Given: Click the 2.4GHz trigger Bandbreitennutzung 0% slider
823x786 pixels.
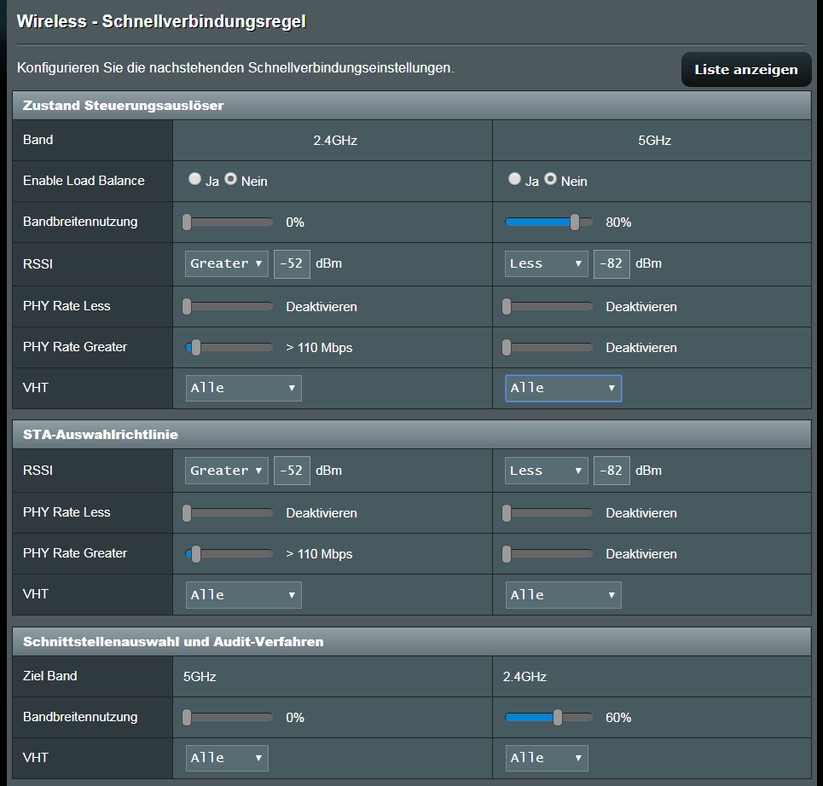Looking at the screenshot, I should pyautogui.click(x=187, y=222).
